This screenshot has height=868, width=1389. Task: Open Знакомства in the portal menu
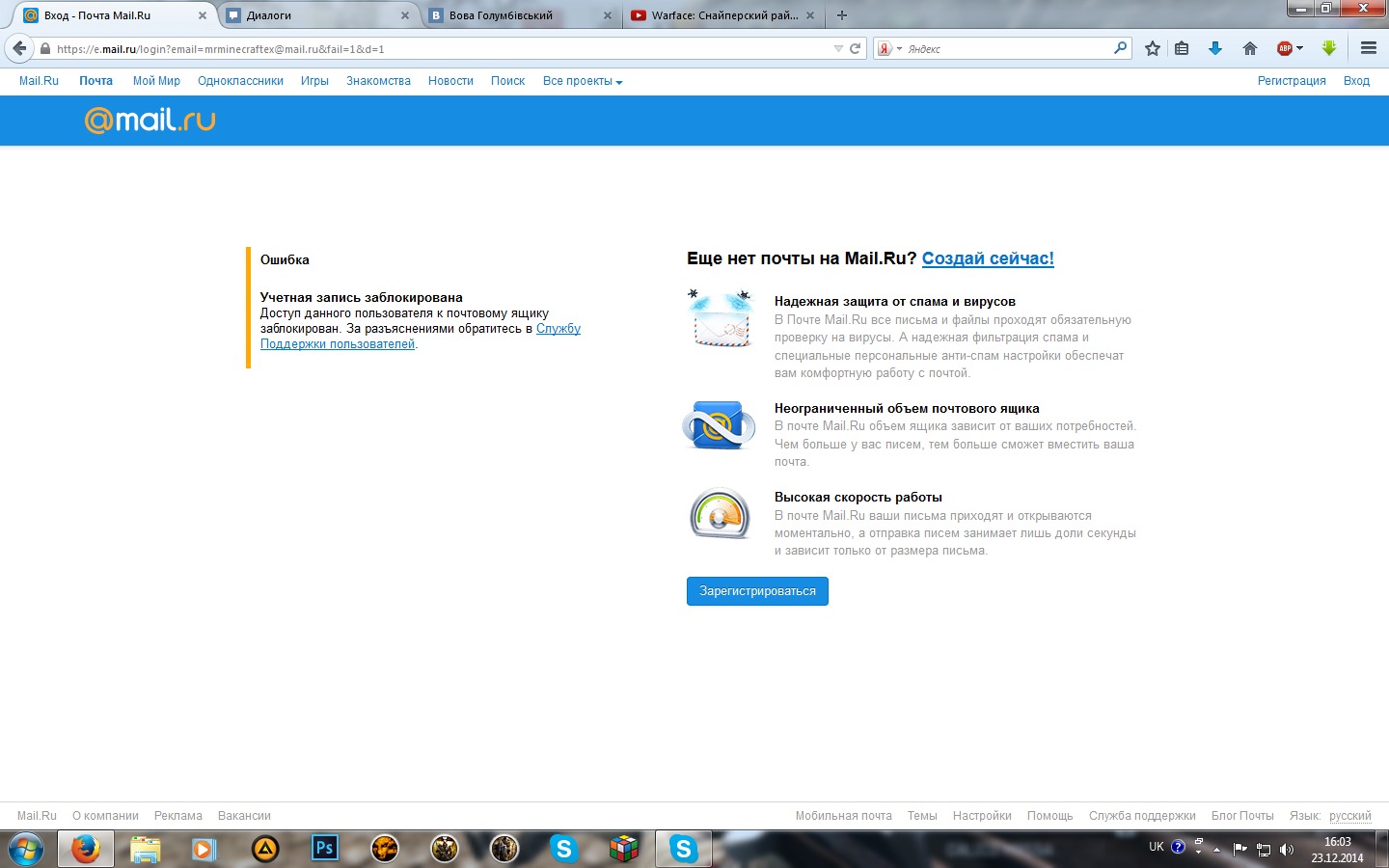[x=378, y=81]
